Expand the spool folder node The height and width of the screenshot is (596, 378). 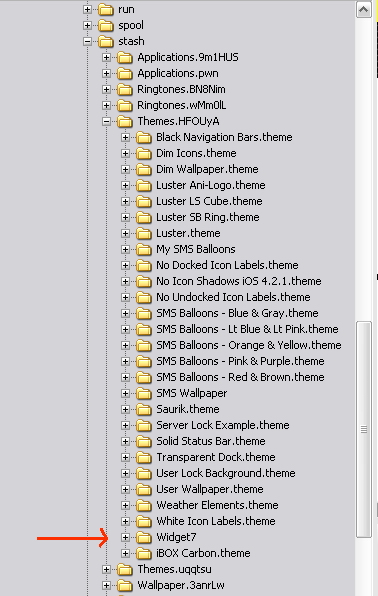click(x=87, y=25)
